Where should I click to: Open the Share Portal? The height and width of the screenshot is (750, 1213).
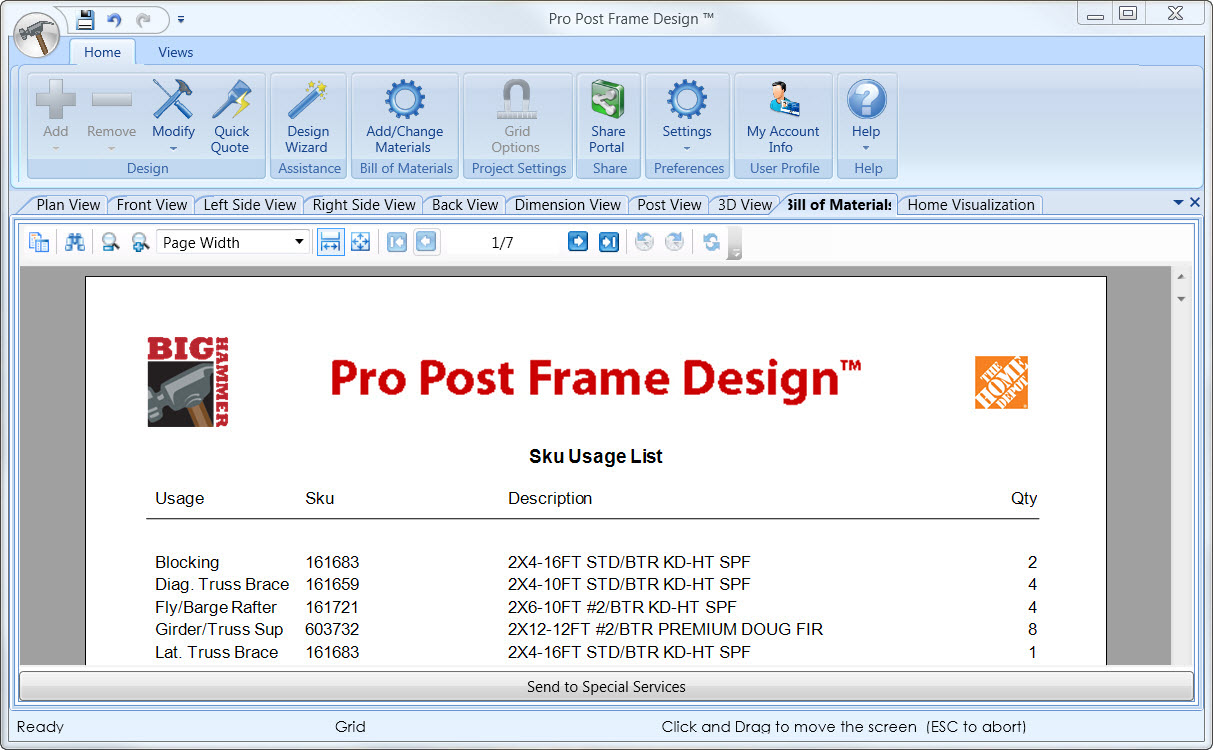pos(607,117)
